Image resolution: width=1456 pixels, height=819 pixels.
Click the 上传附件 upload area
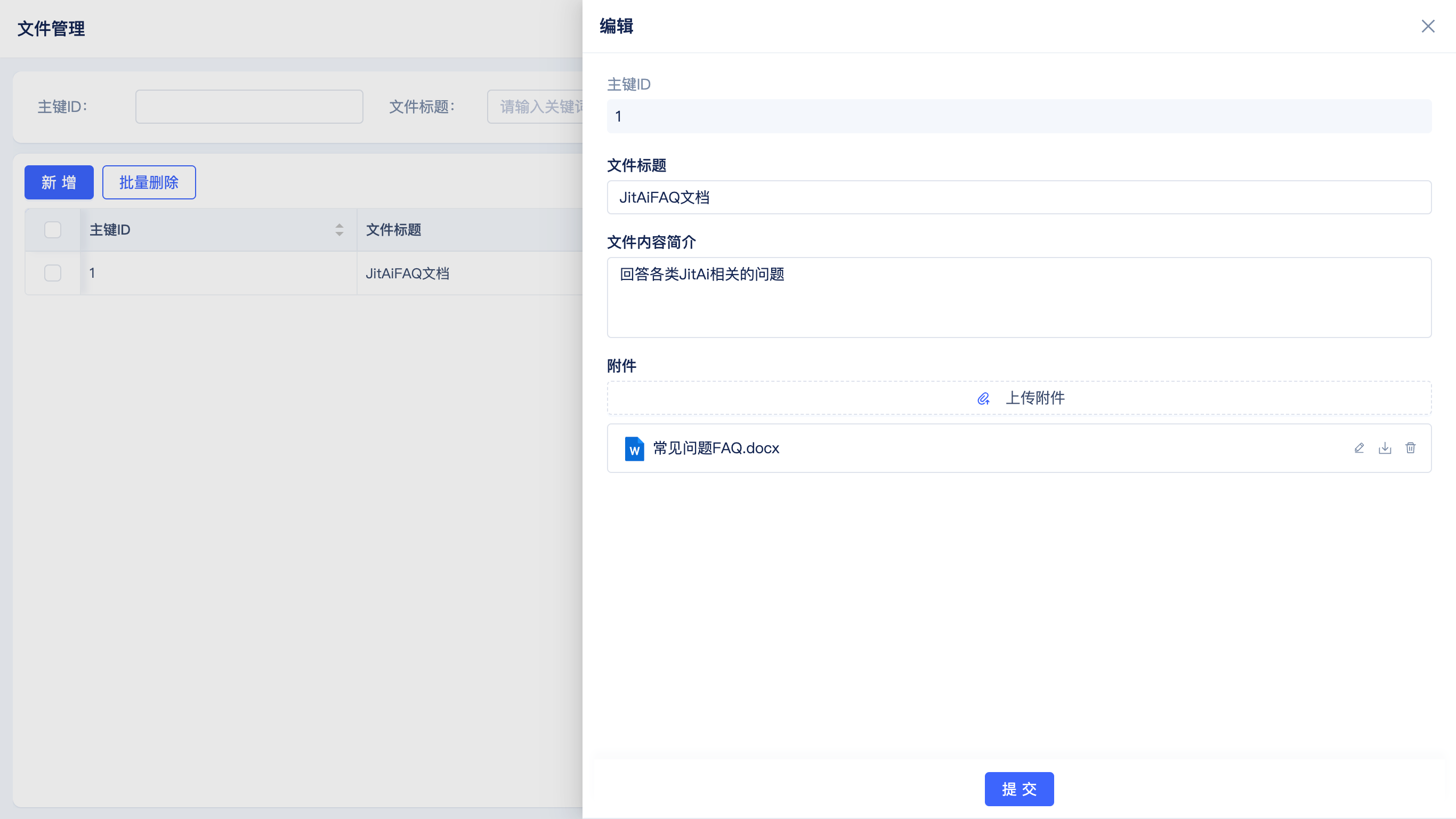[1019, 398]
